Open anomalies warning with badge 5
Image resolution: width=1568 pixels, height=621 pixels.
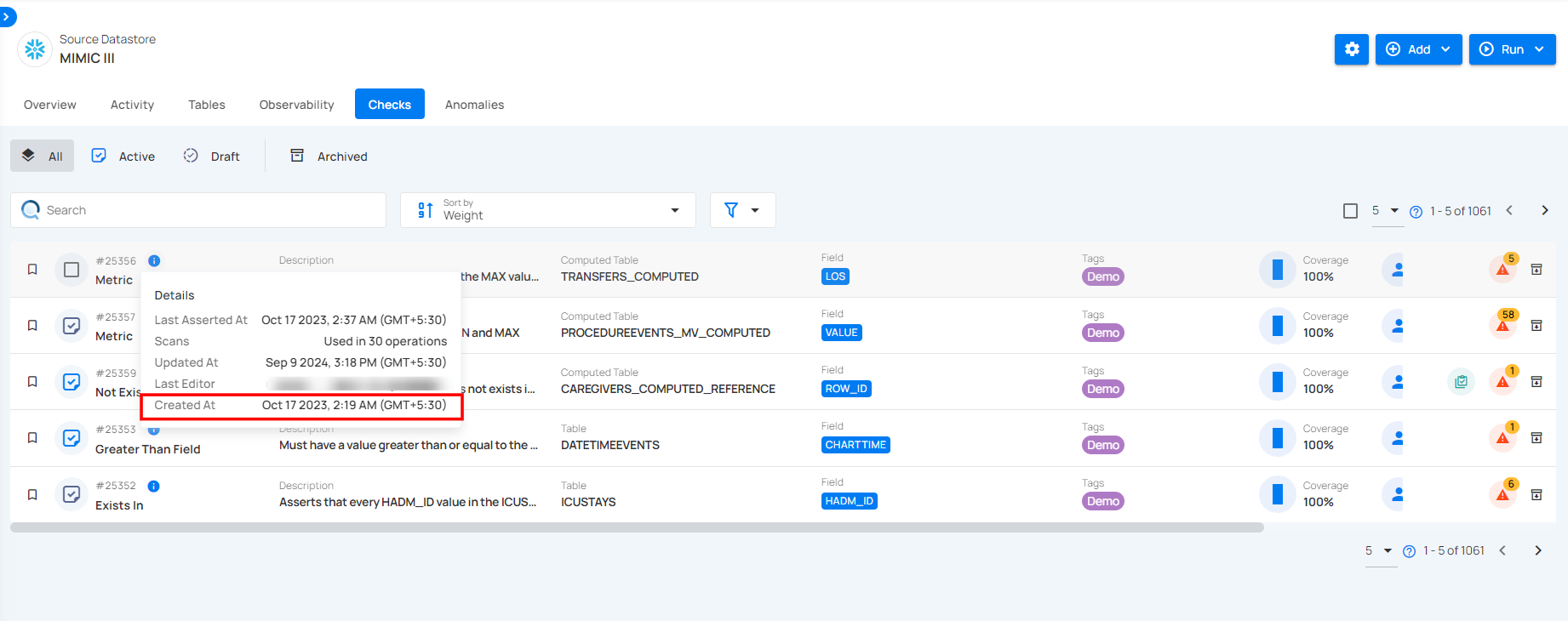[x=1503, y=268]
